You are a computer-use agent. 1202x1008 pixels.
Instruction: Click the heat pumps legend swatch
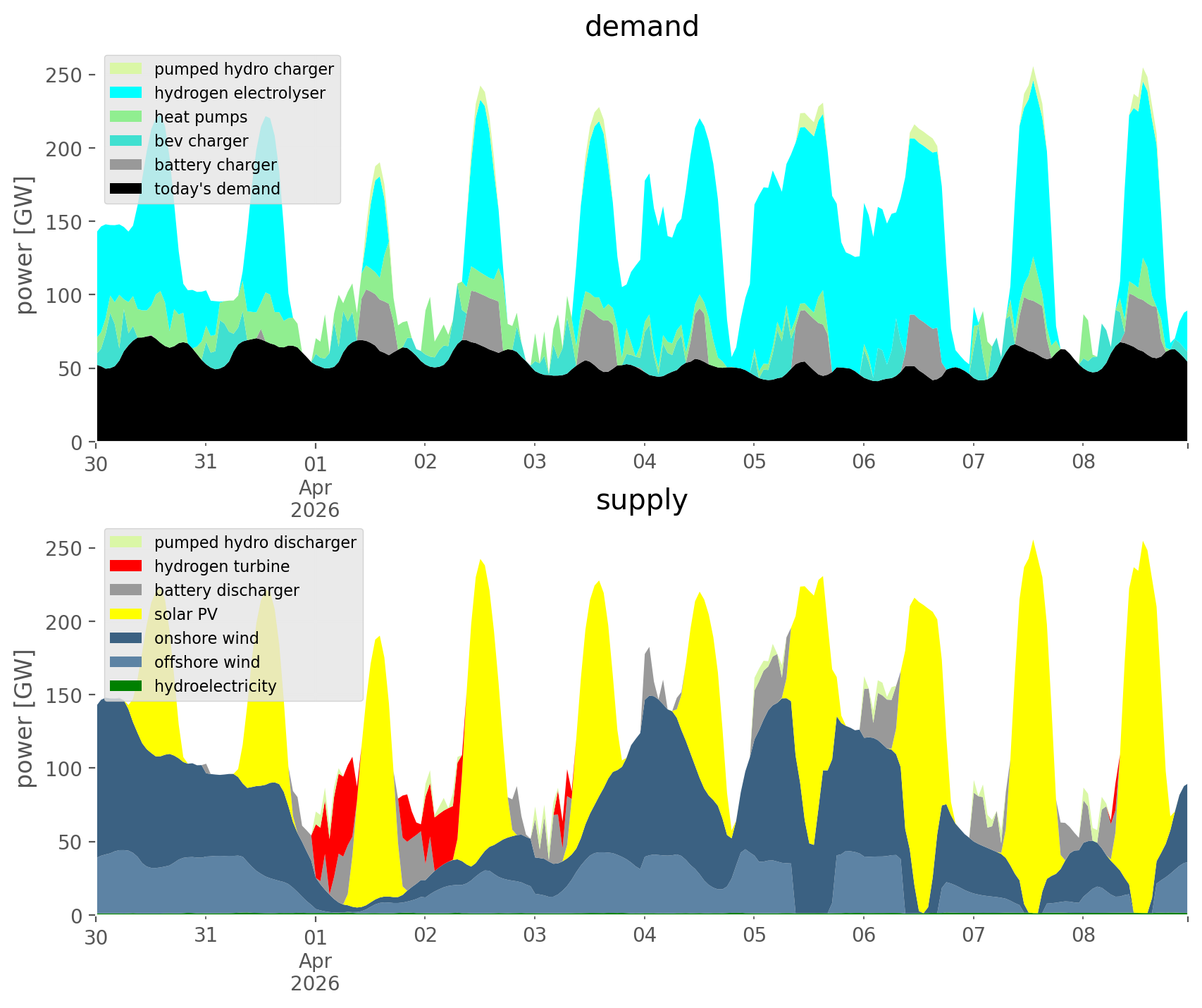pos(127,117)
